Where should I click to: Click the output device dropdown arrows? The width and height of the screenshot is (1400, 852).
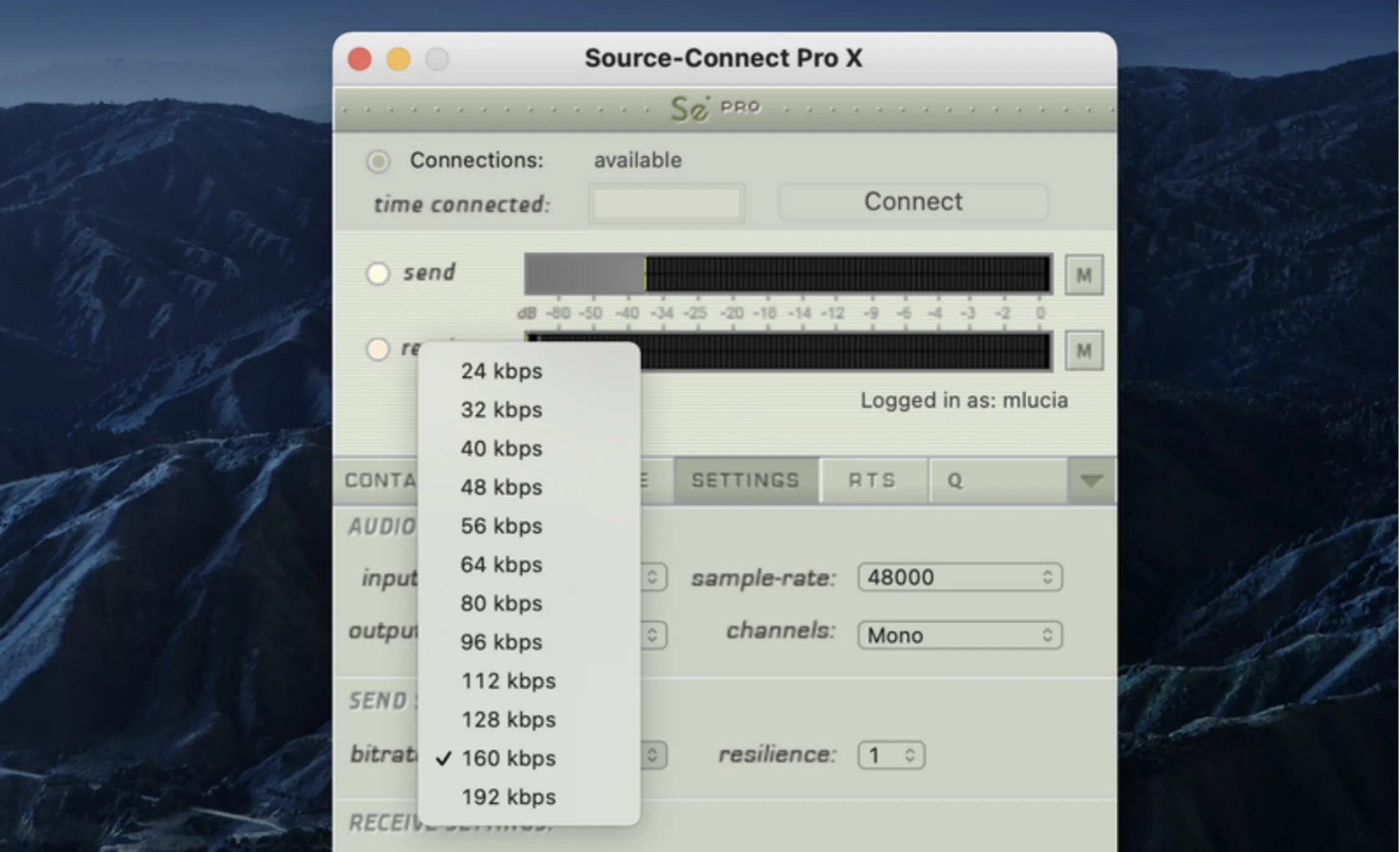tap(652, 635)
